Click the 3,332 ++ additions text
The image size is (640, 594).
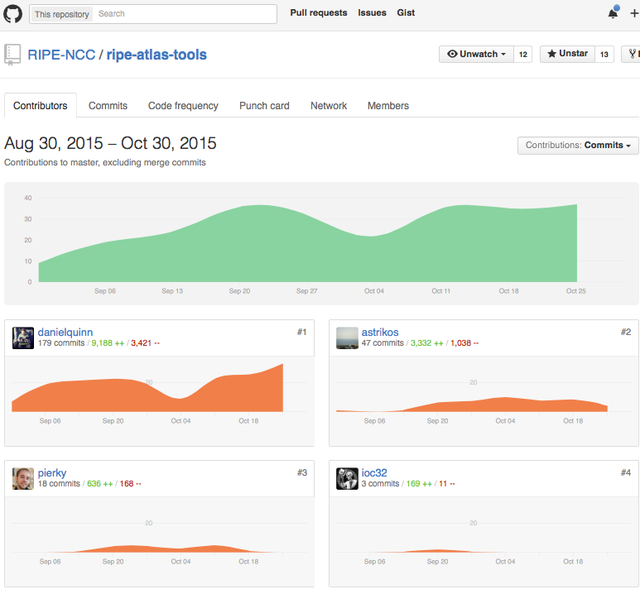coord(427,343)
